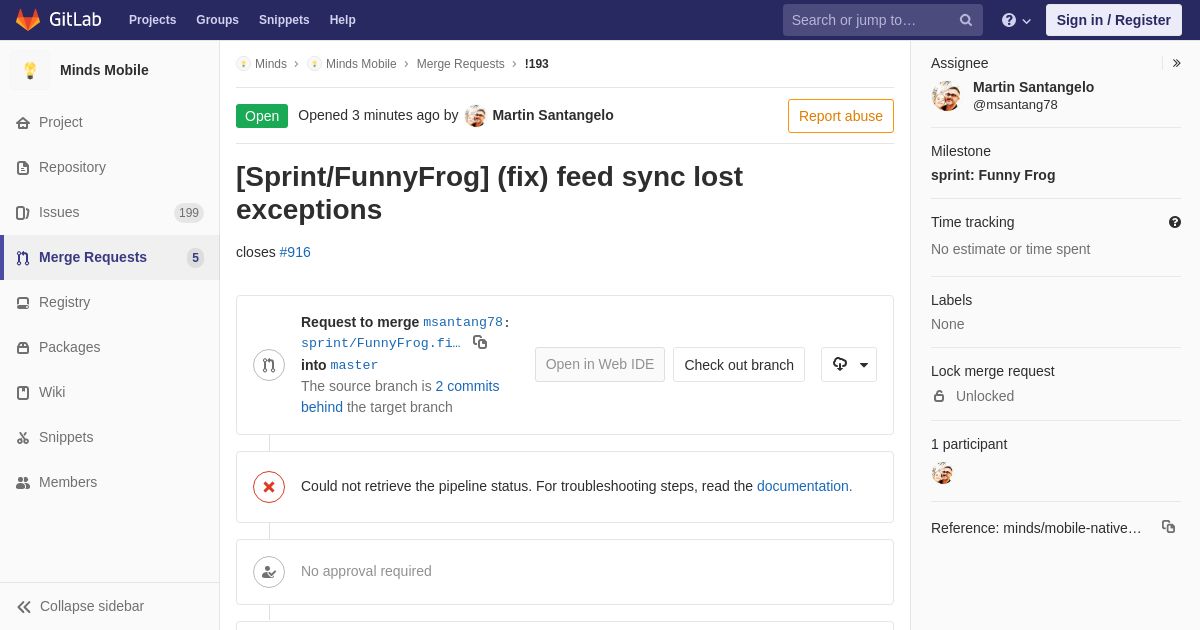The width and height of the screenshot is (1200, 630).
Task: Click the Search or jump to field
Action: point(883,20)
